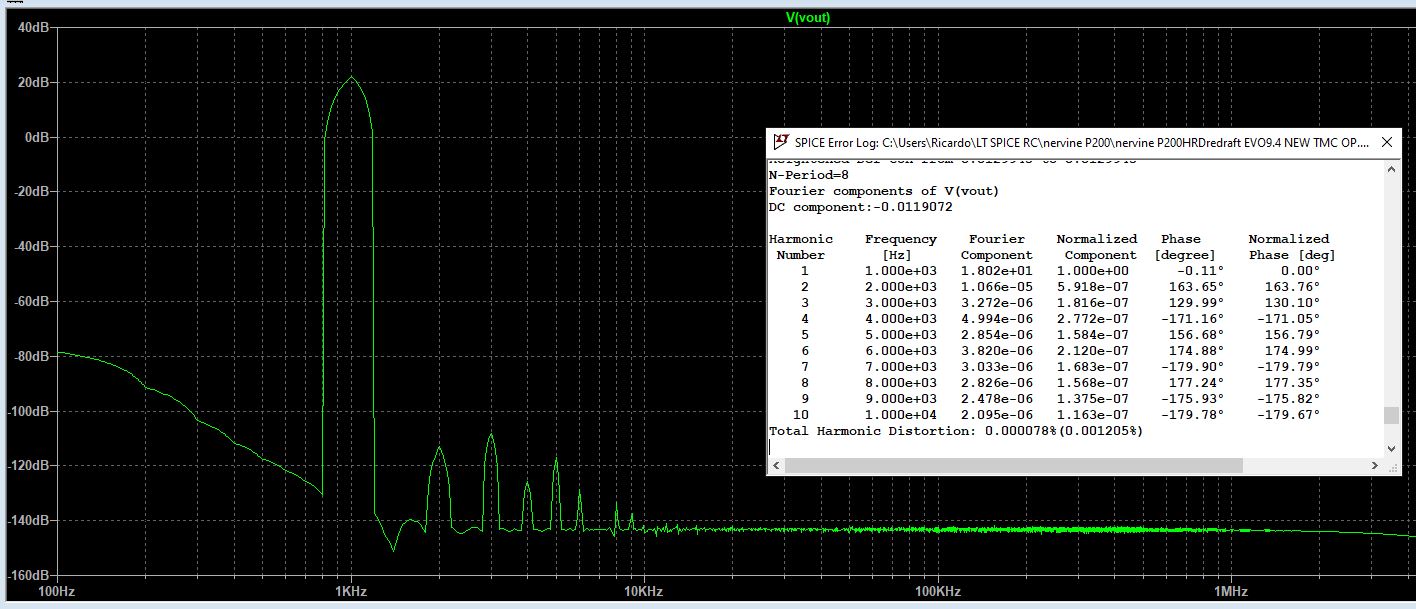The image size is (1416, 609).
Task: Click the -60dB vertical axis label
Action: point(34,302)
